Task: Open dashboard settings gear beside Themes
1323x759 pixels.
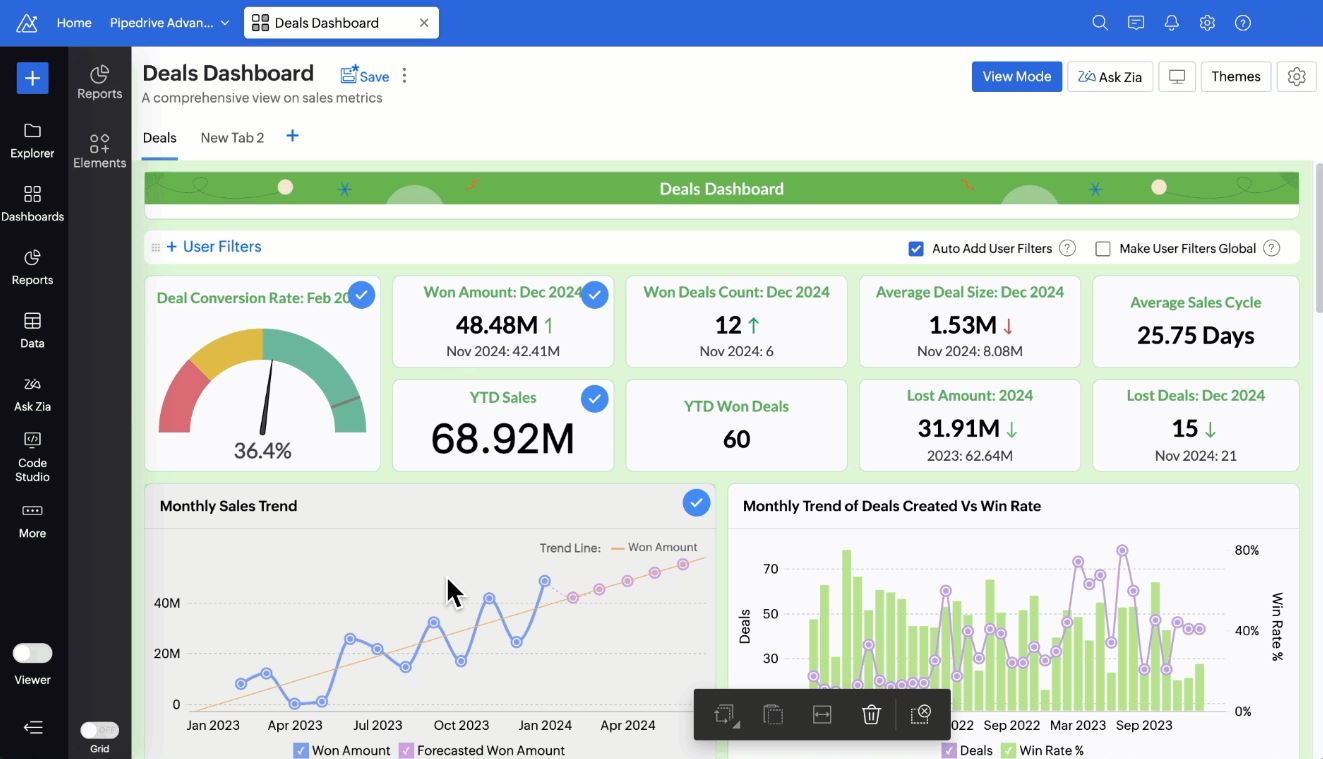Action: point(1296,77)
